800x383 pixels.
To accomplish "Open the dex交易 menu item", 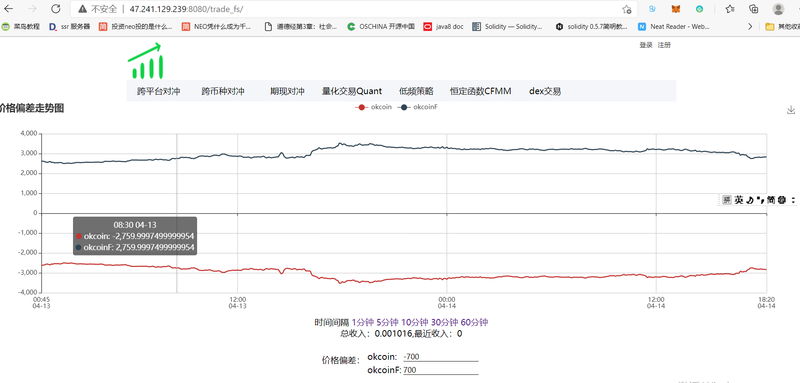I will [x=545, y=91].
